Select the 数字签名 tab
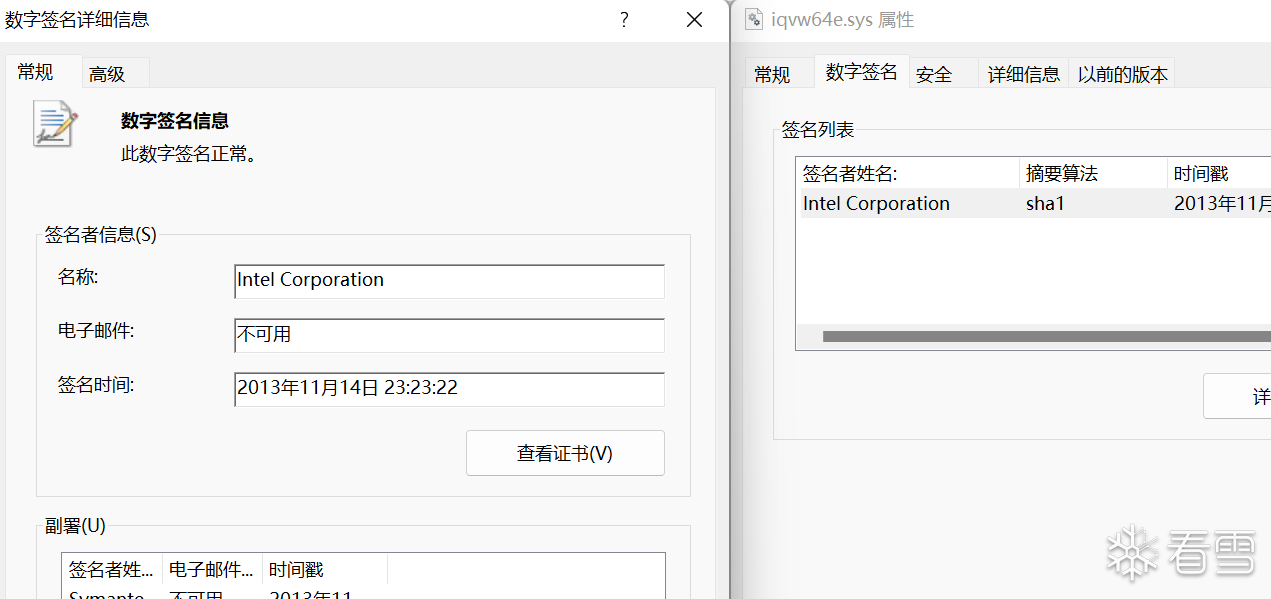Image resolution: width=1271 pixels, height=599 pixels. pos(861,72)
